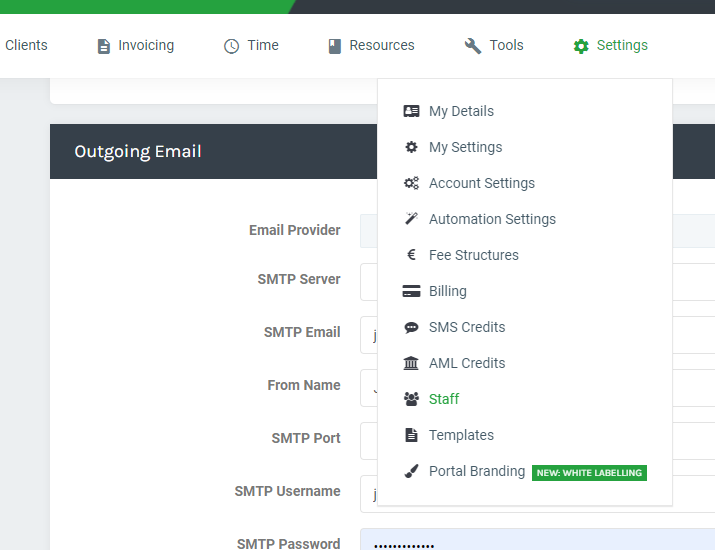Open Account Settings
Screen dimensions: 715x550
click(x=482, y=183)
